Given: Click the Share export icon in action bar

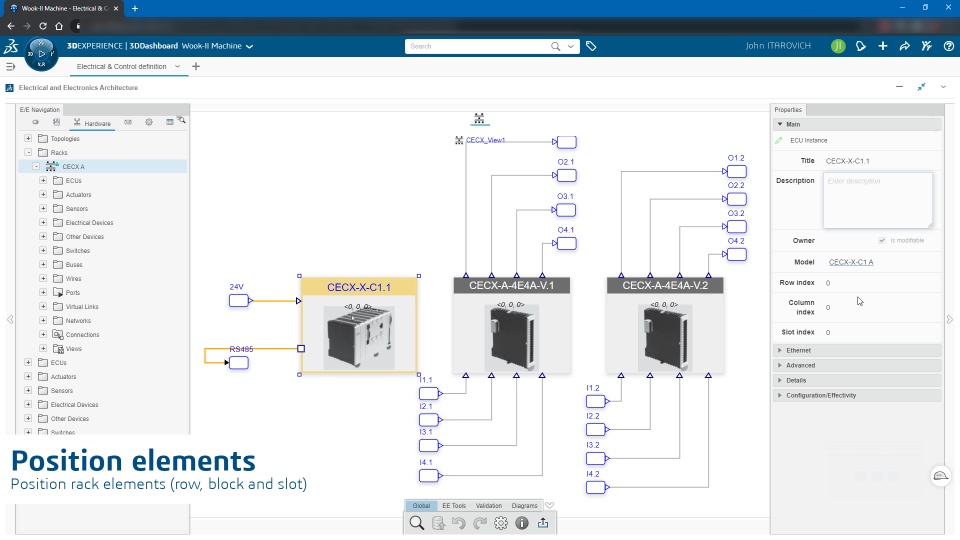Looking at the screenshot, I should tap(543, 523).
